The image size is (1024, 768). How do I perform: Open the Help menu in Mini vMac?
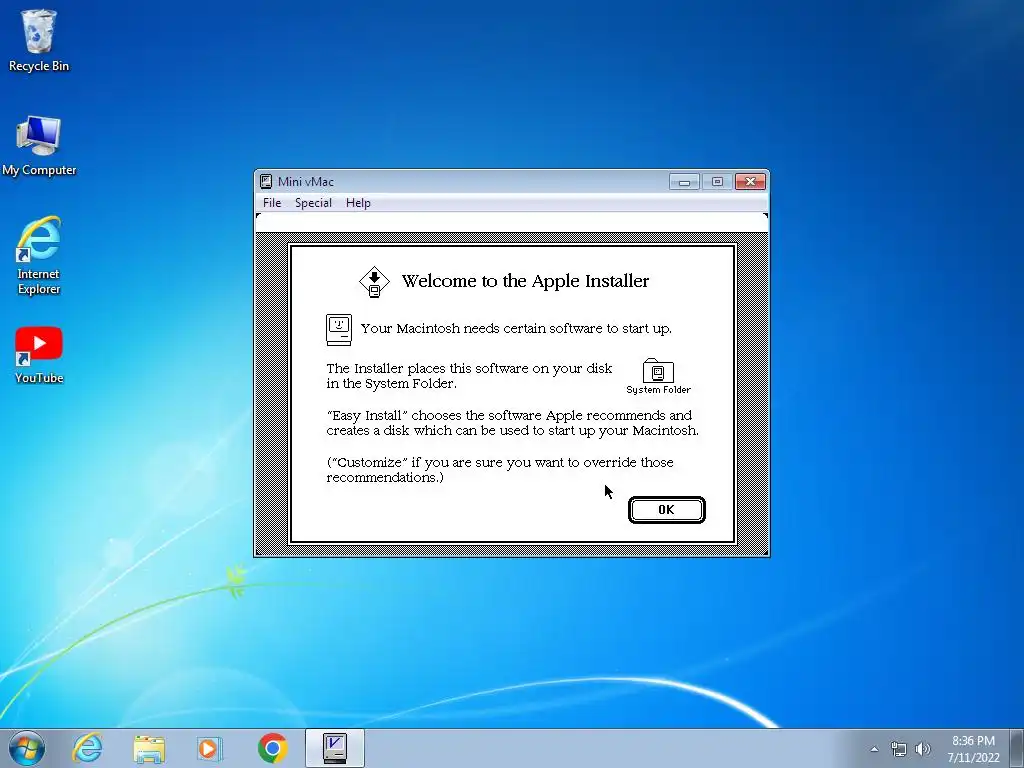[358, 203]
